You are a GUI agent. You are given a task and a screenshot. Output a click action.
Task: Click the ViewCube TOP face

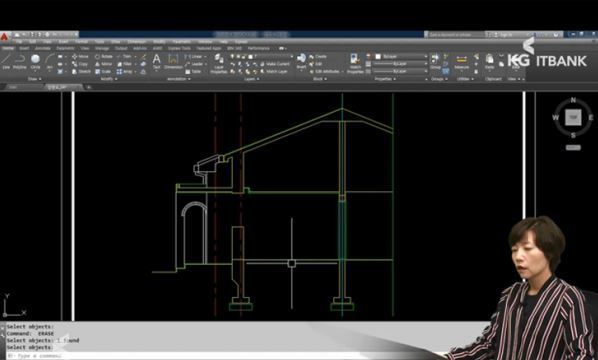click(573, 117)
